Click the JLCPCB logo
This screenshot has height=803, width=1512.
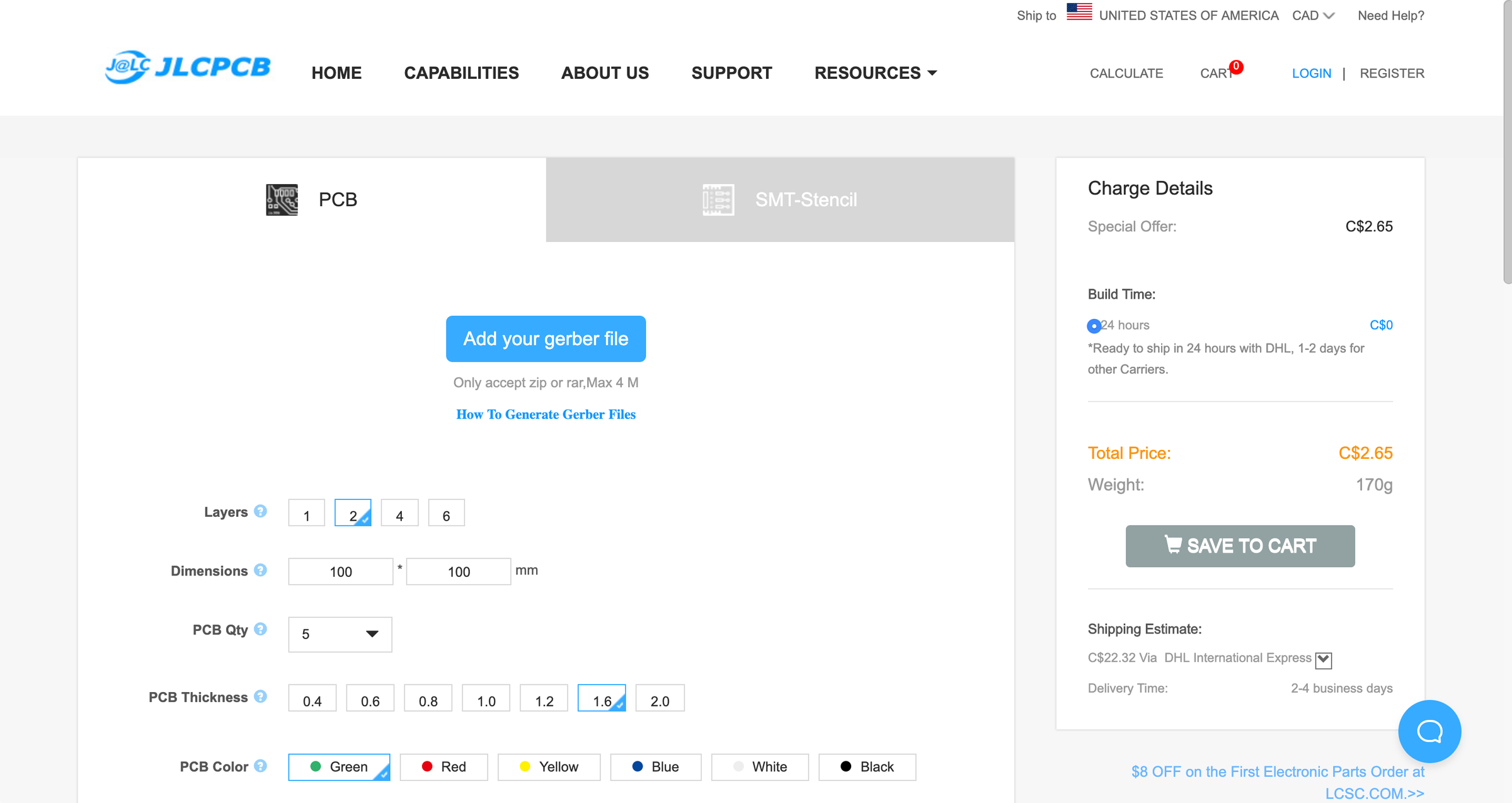tap(188, 67)
